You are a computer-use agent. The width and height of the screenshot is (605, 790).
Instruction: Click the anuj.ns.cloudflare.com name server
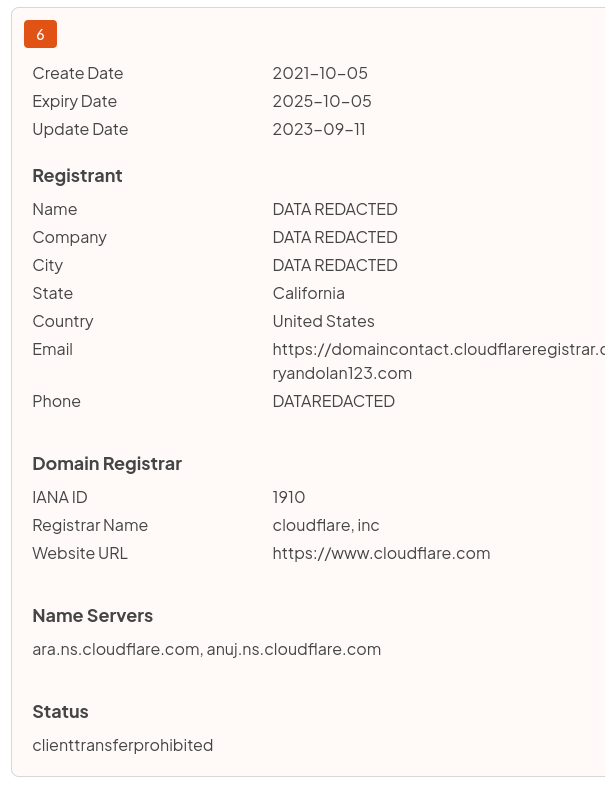294,649
